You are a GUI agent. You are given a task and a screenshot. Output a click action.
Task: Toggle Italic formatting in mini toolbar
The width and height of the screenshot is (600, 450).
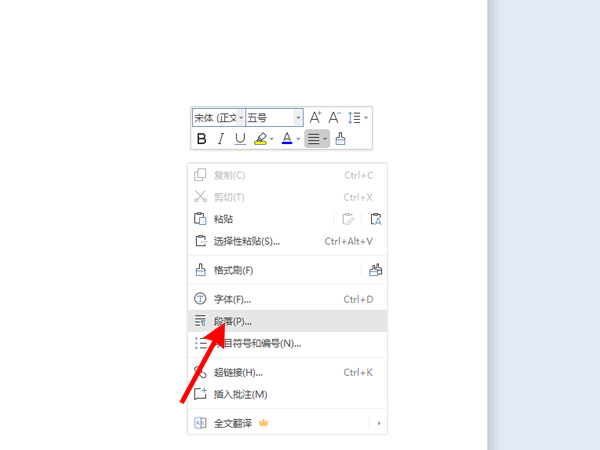[x=221, y=139]
